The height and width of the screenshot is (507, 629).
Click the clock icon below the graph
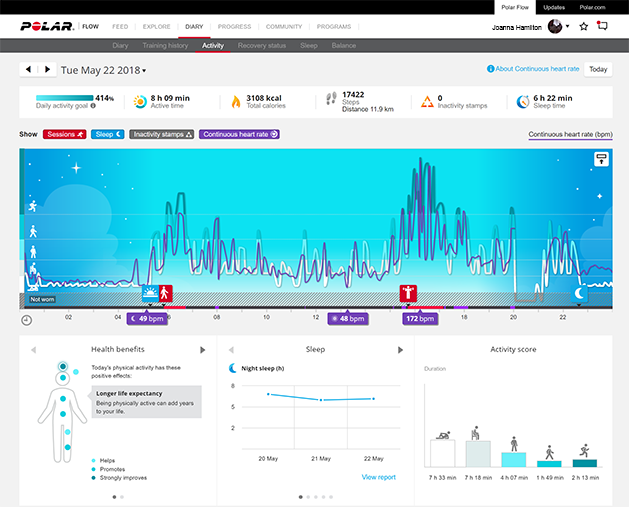pos(26,320)
